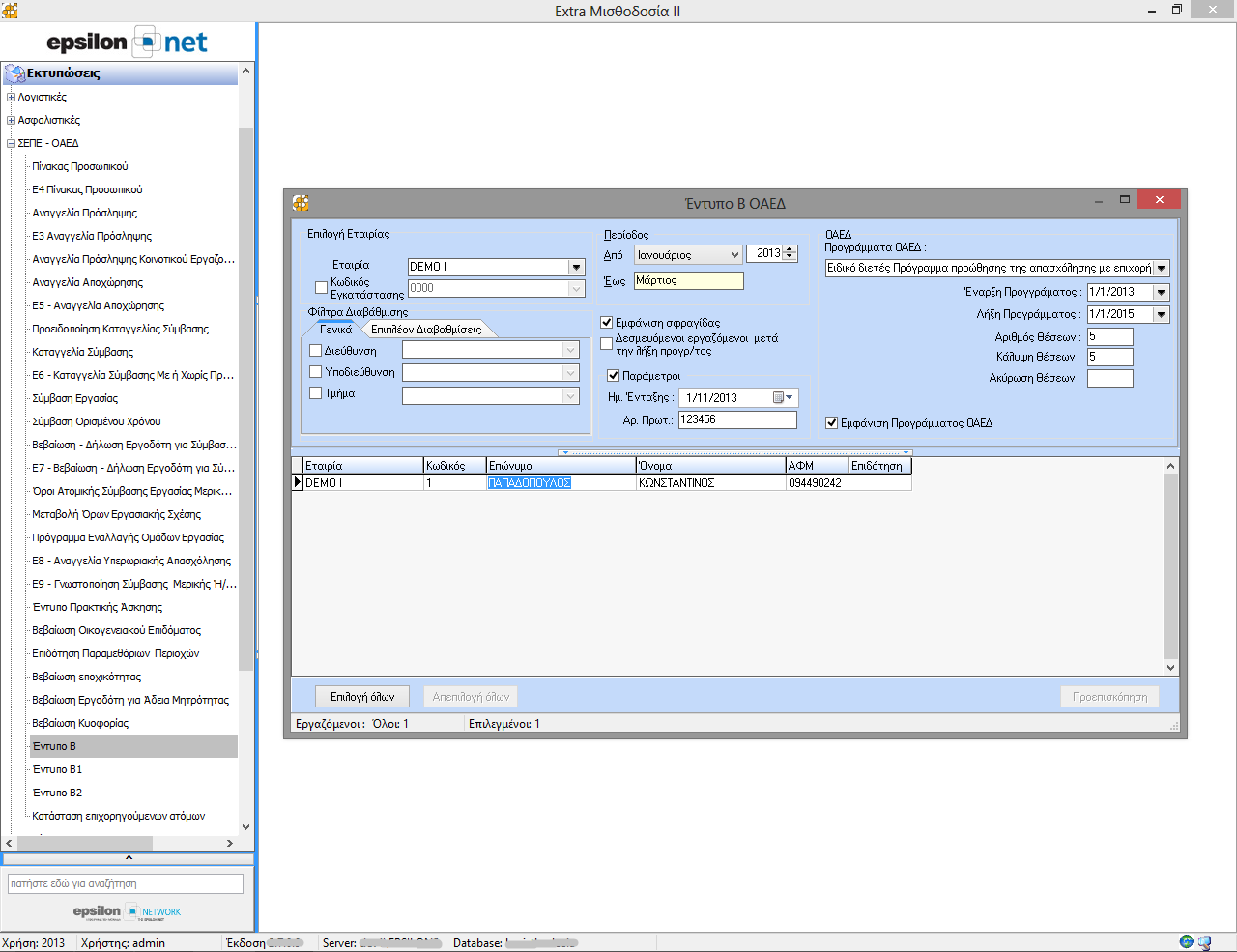
Task: Open the Εταιρία dropdown showing DEMO I
Action: [576, 268]
